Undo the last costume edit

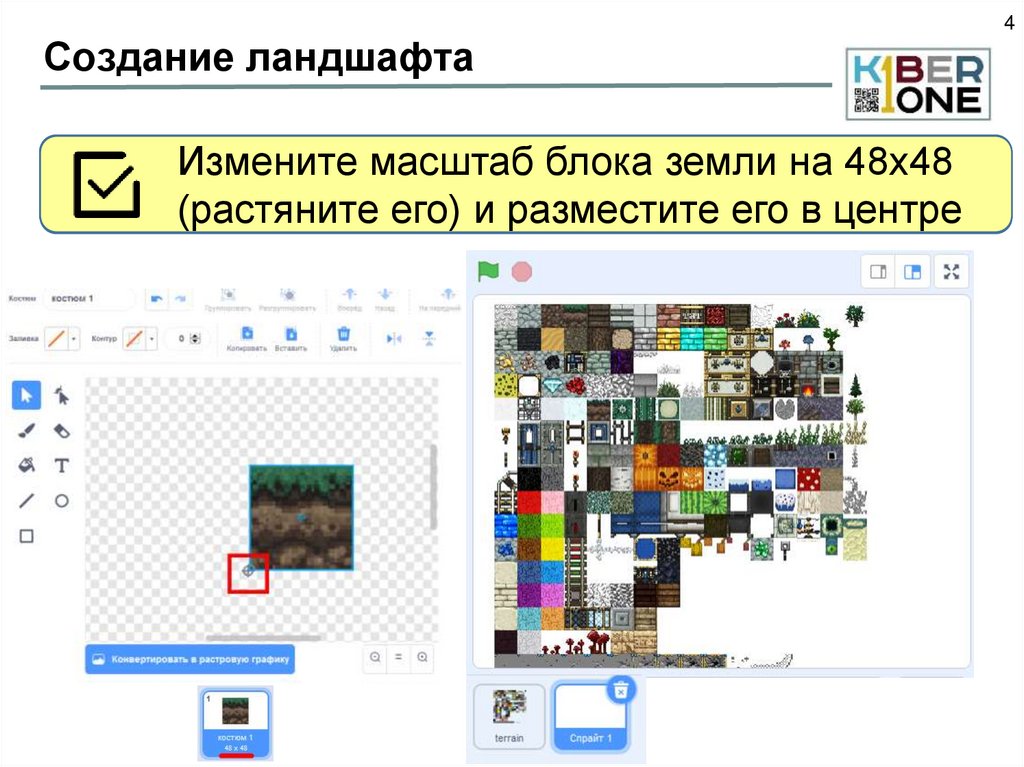[x=157, y=299]
